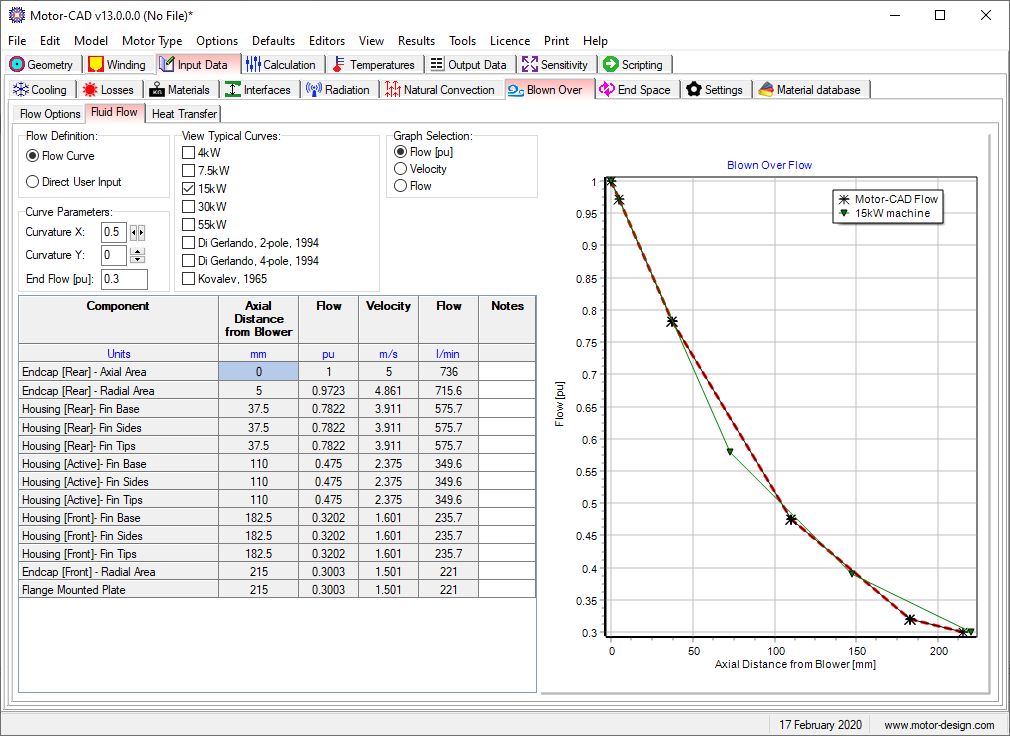Click the Scripting green arrow icon

point(611,65)
